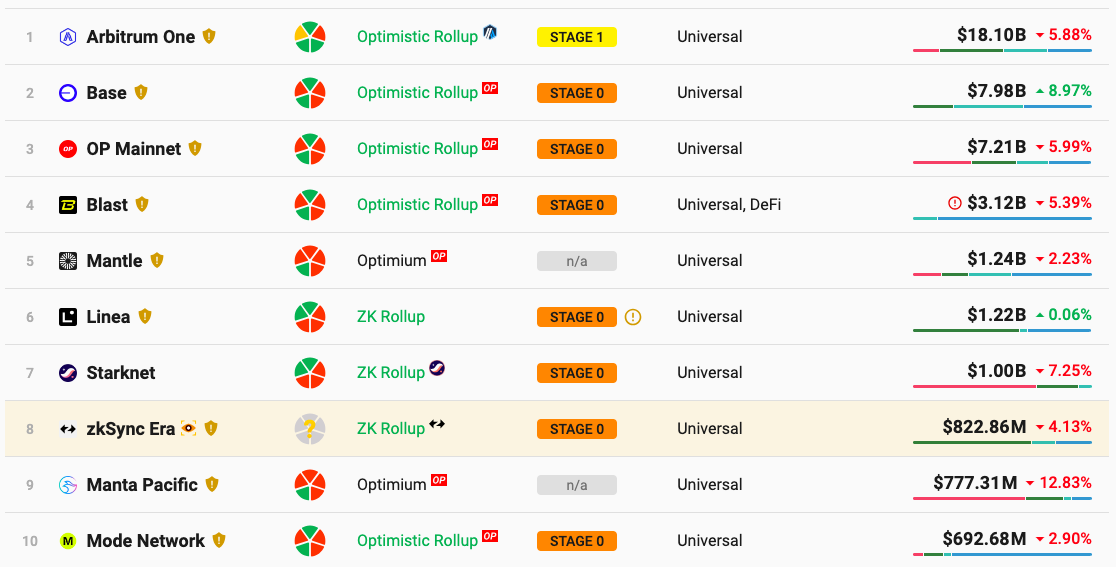This screenshot has width=1116, height=567.
Task: Click the OP stack badge on Mantle's row
Action: [439, 256]
